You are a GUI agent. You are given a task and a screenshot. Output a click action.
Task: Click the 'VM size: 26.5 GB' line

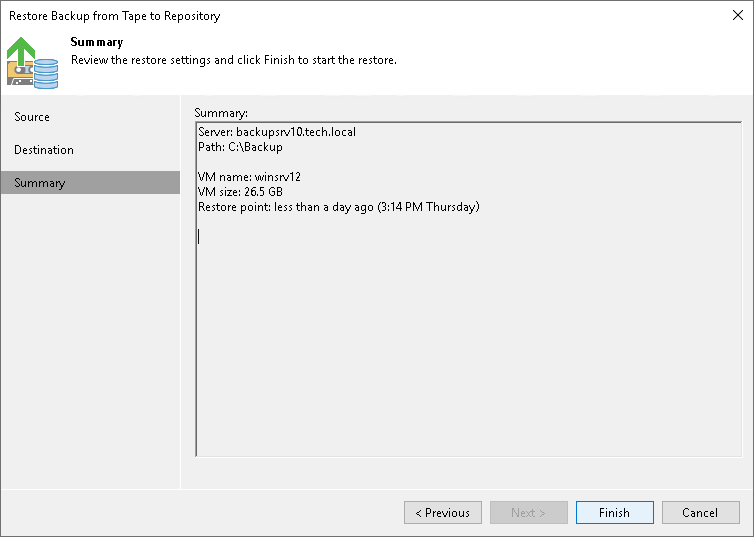[240, 192]
